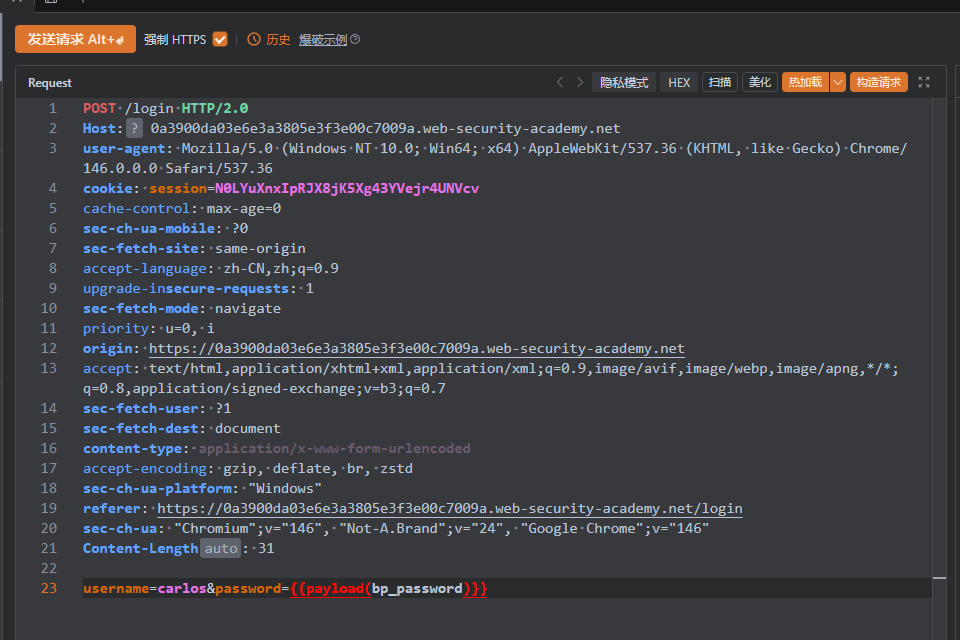Click the referer login URL on line 19

450,508
